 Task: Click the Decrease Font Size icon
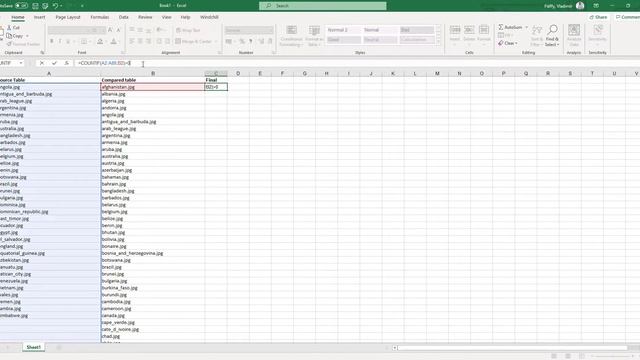click(118, 30)
